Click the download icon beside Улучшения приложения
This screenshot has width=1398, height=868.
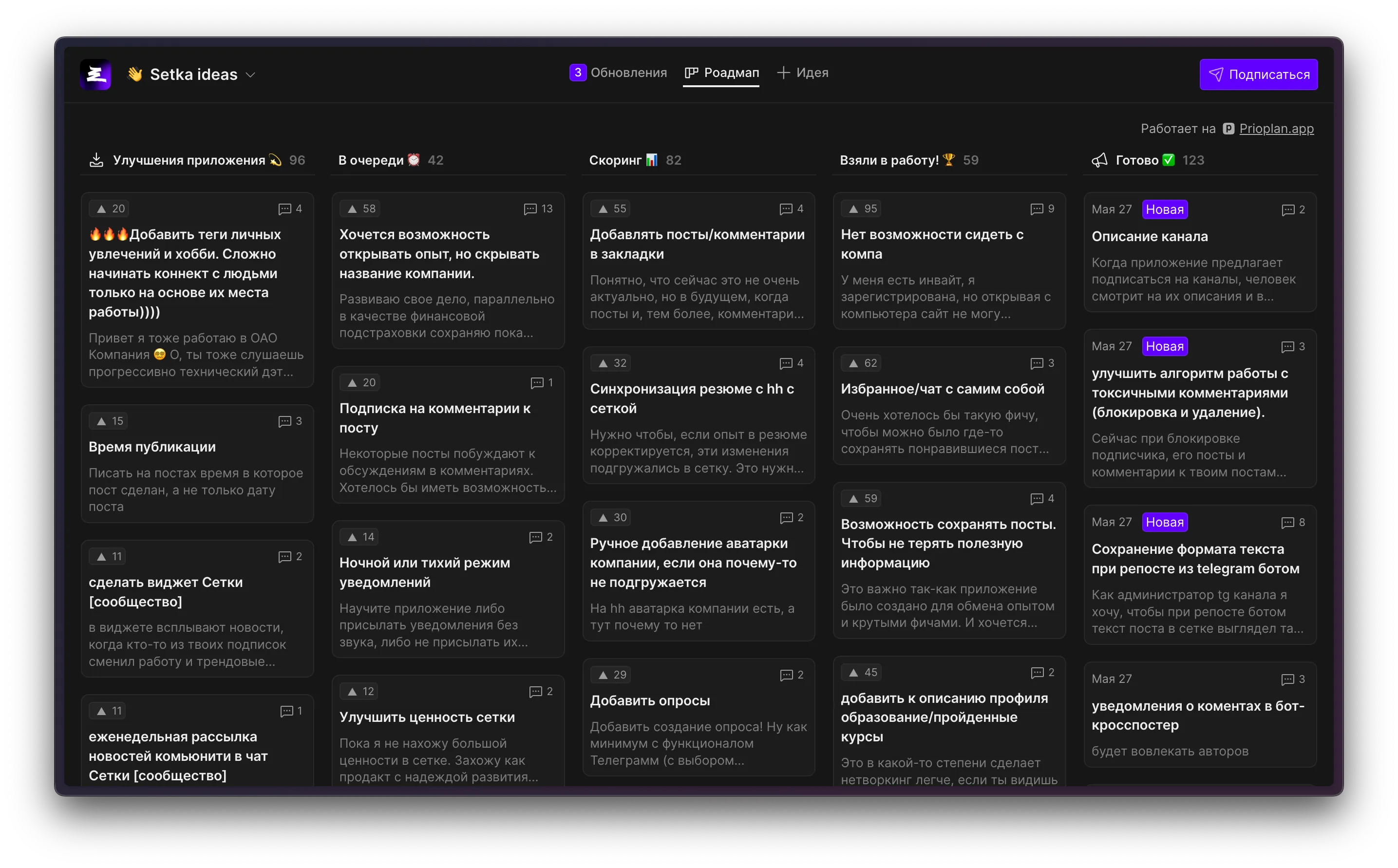96,160
